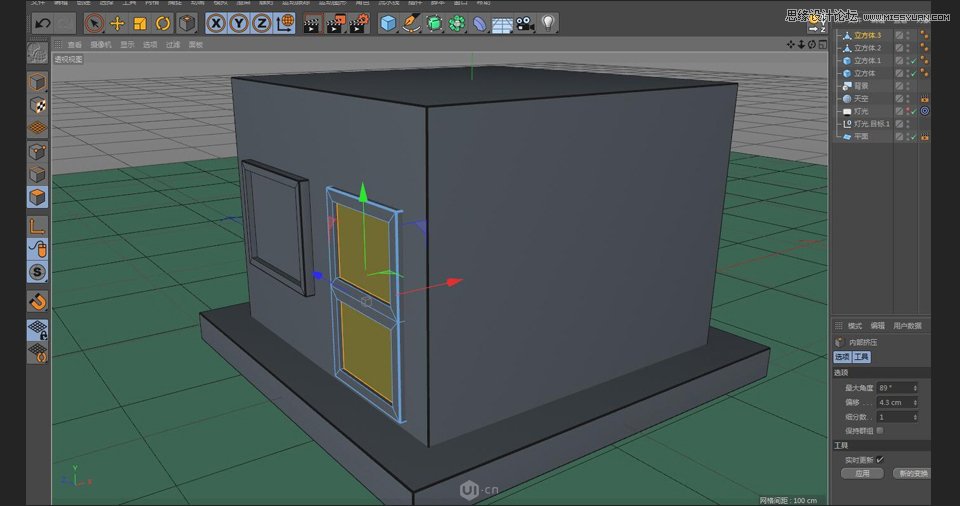Toggle the Y axis lock

(x=239, y=24)
